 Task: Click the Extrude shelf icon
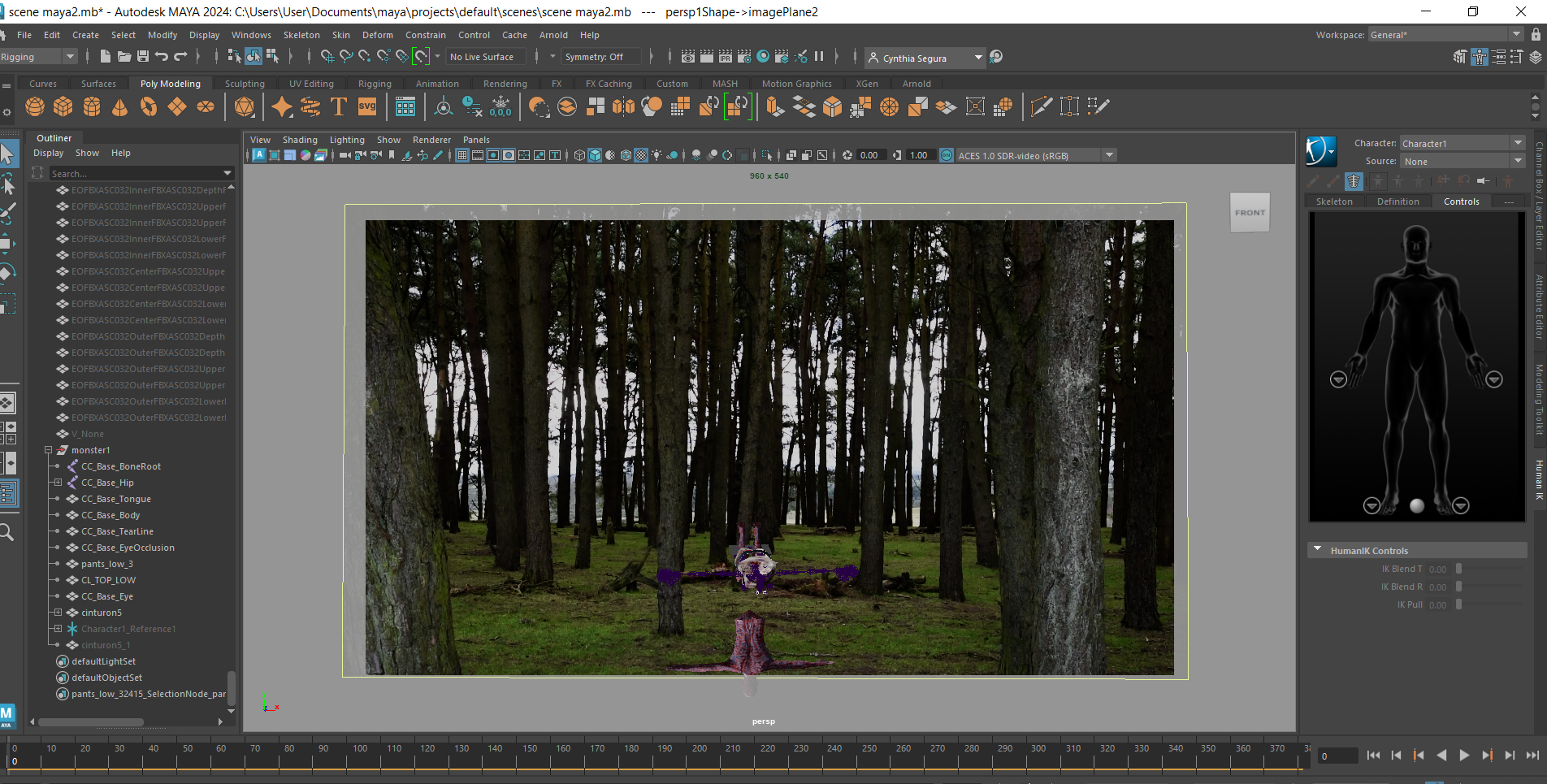[775, 106]
